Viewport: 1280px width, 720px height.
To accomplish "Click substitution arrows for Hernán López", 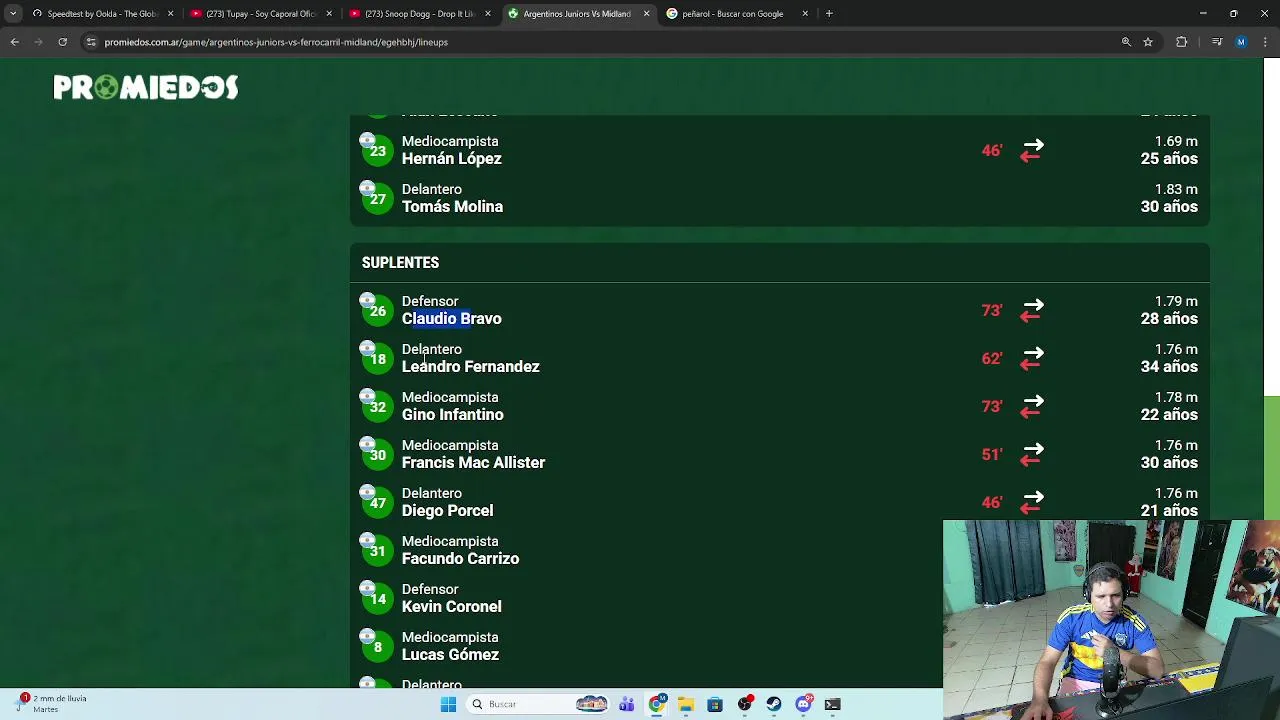I will (1032, 151).
